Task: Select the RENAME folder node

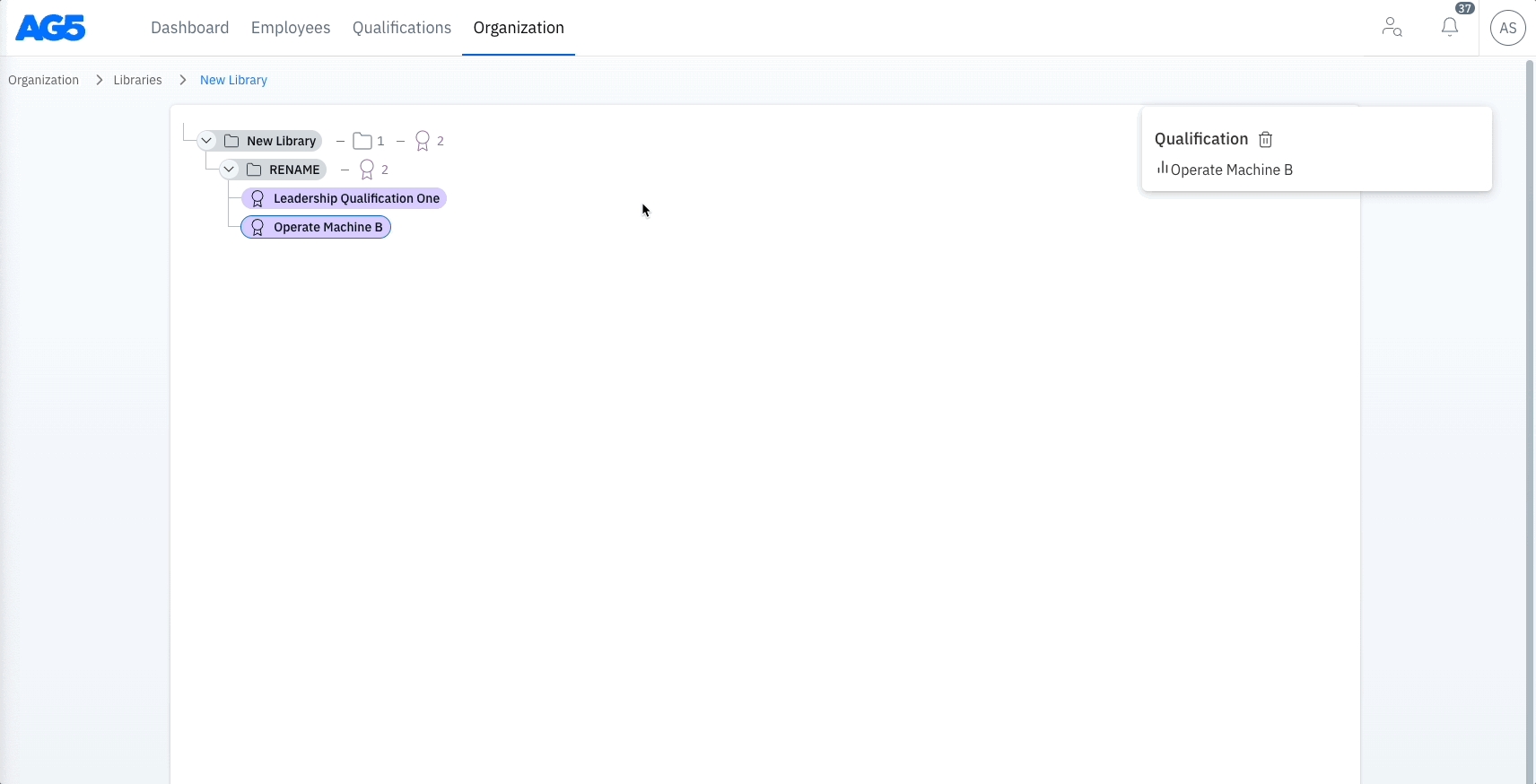Action: click(293, 170)
